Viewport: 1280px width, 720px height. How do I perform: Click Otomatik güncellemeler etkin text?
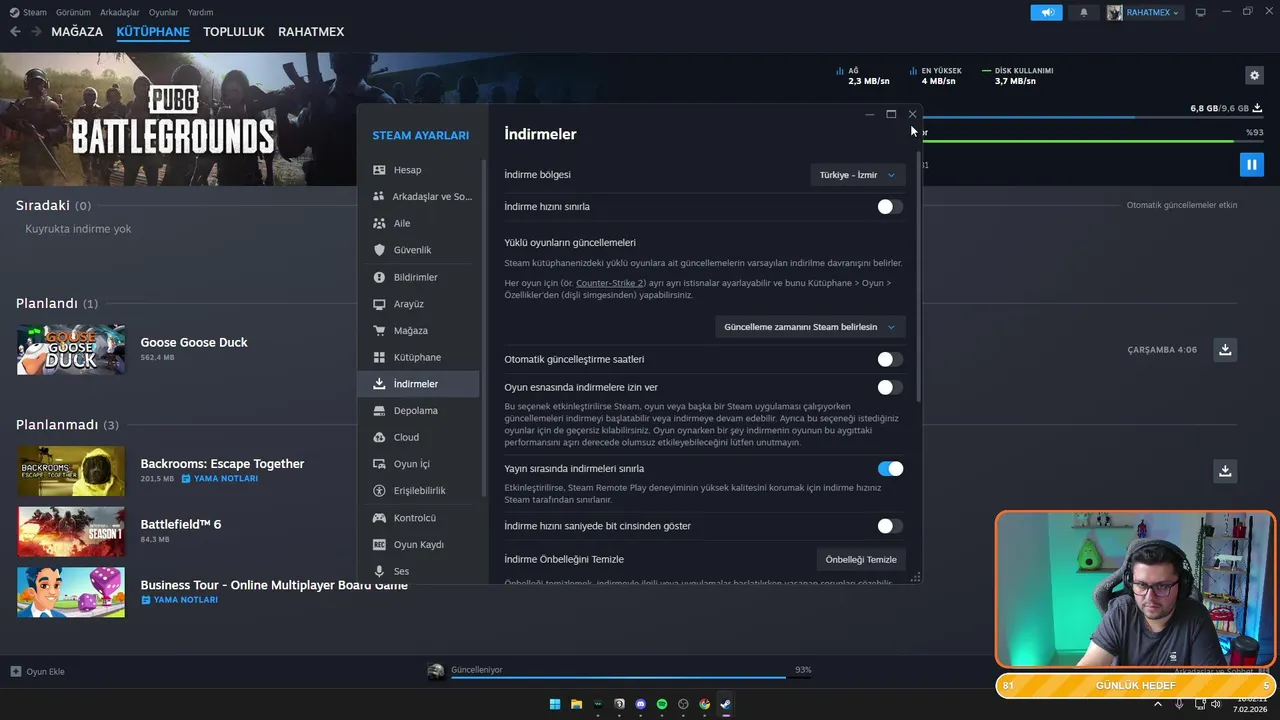click(x=1182, y=205)
